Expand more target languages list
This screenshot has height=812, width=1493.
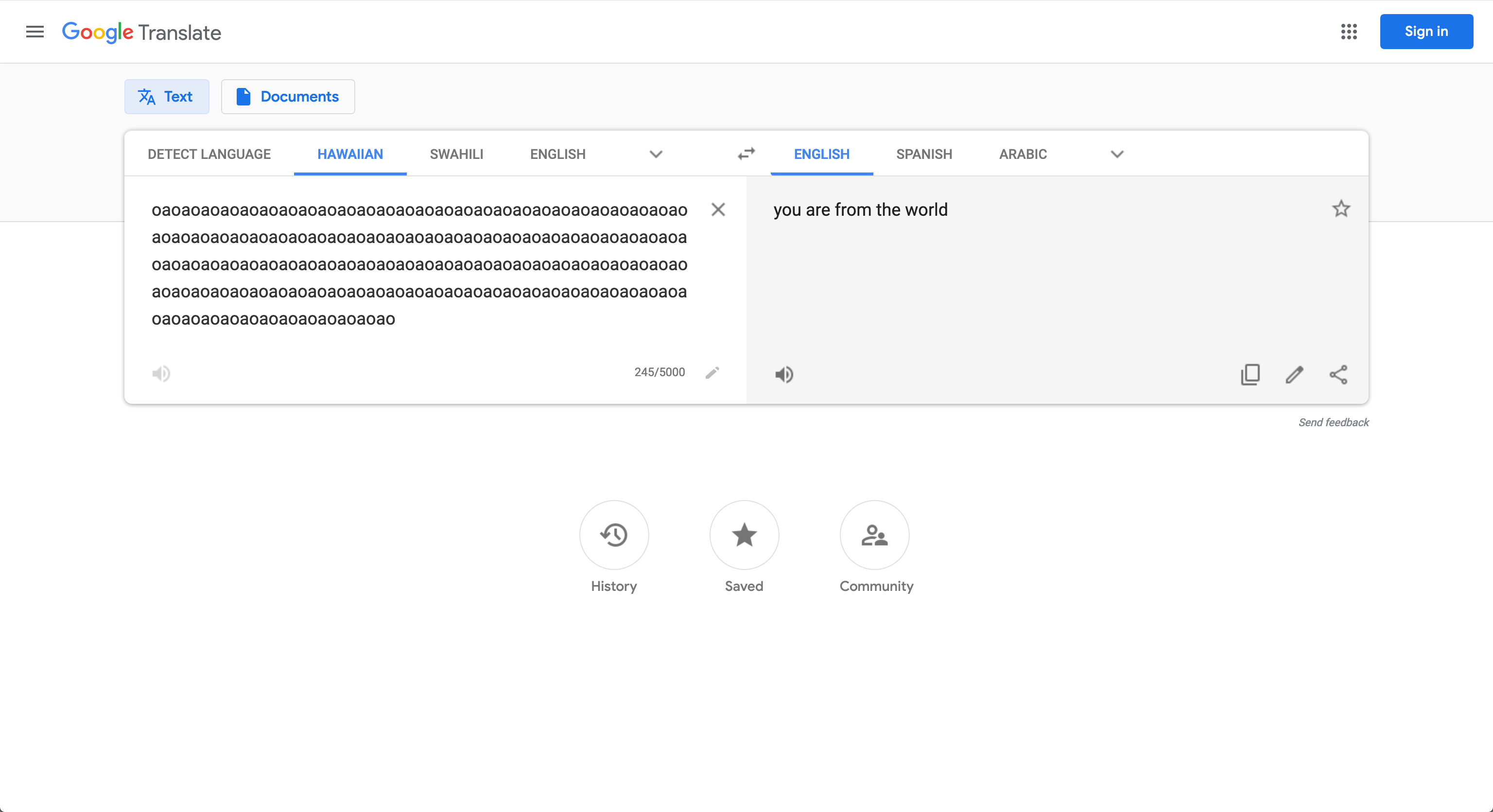click(x=1117, y=154)
